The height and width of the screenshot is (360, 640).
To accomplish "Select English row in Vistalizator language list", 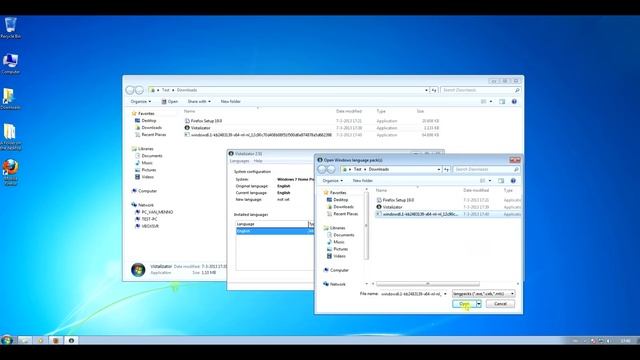I will pyautogui.click(x=275, y=231).
